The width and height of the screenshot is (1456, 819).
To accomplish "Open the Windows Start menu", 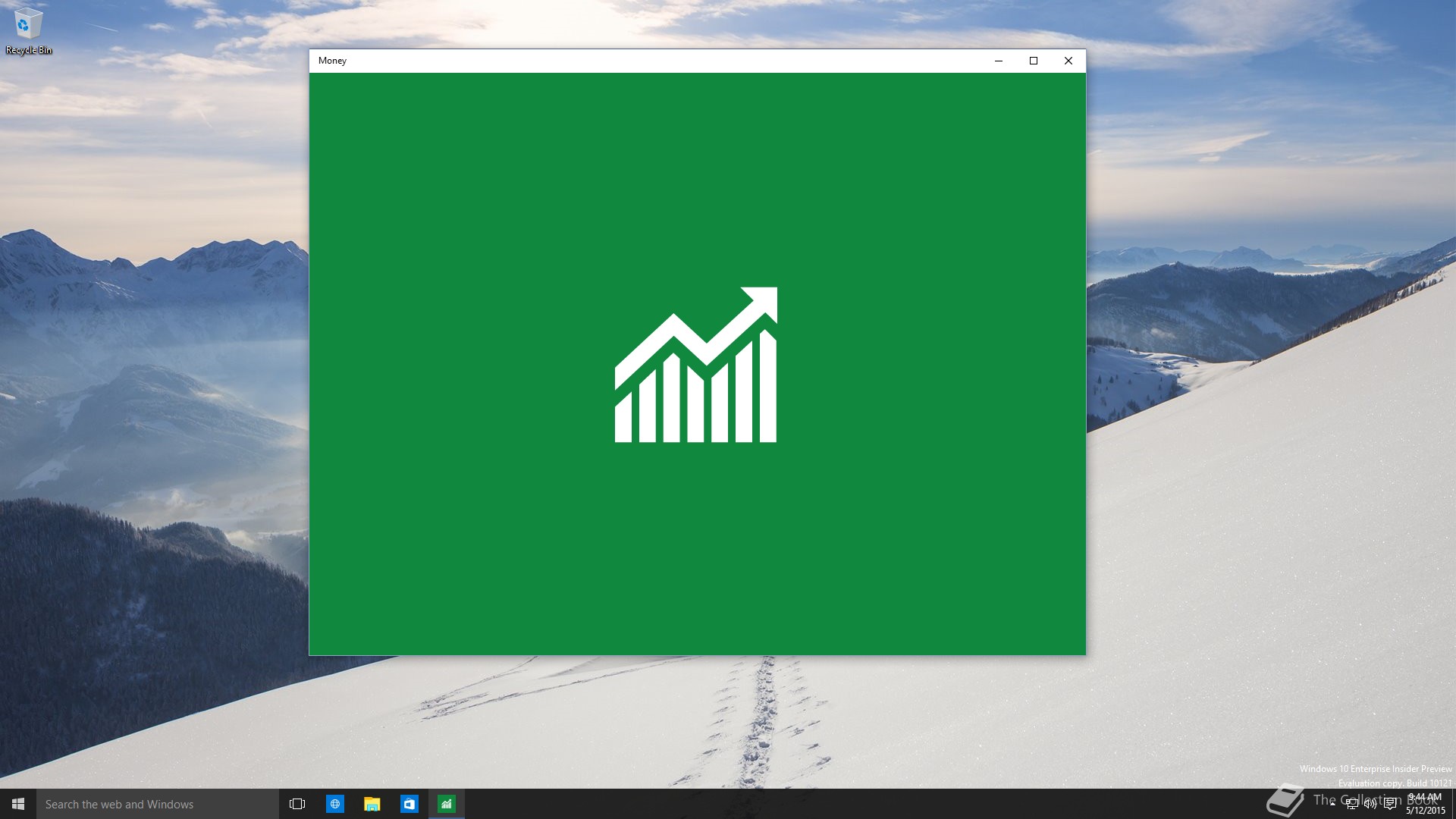I will pyautogui.click(x=18, y=804).
